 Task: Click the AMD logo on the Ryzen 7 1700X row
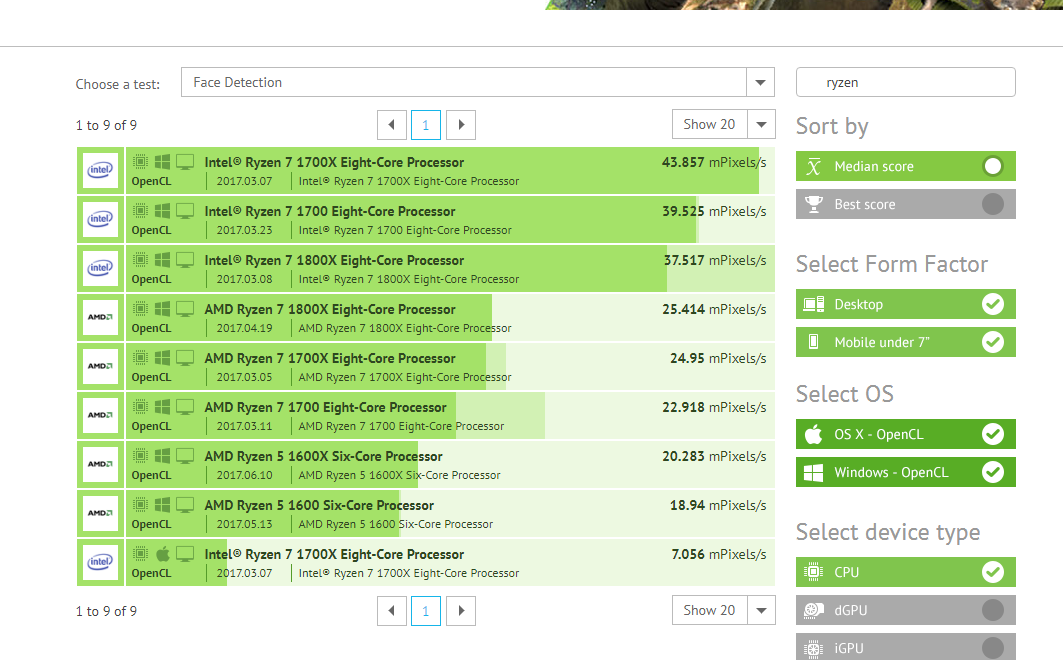click(100, 366)
